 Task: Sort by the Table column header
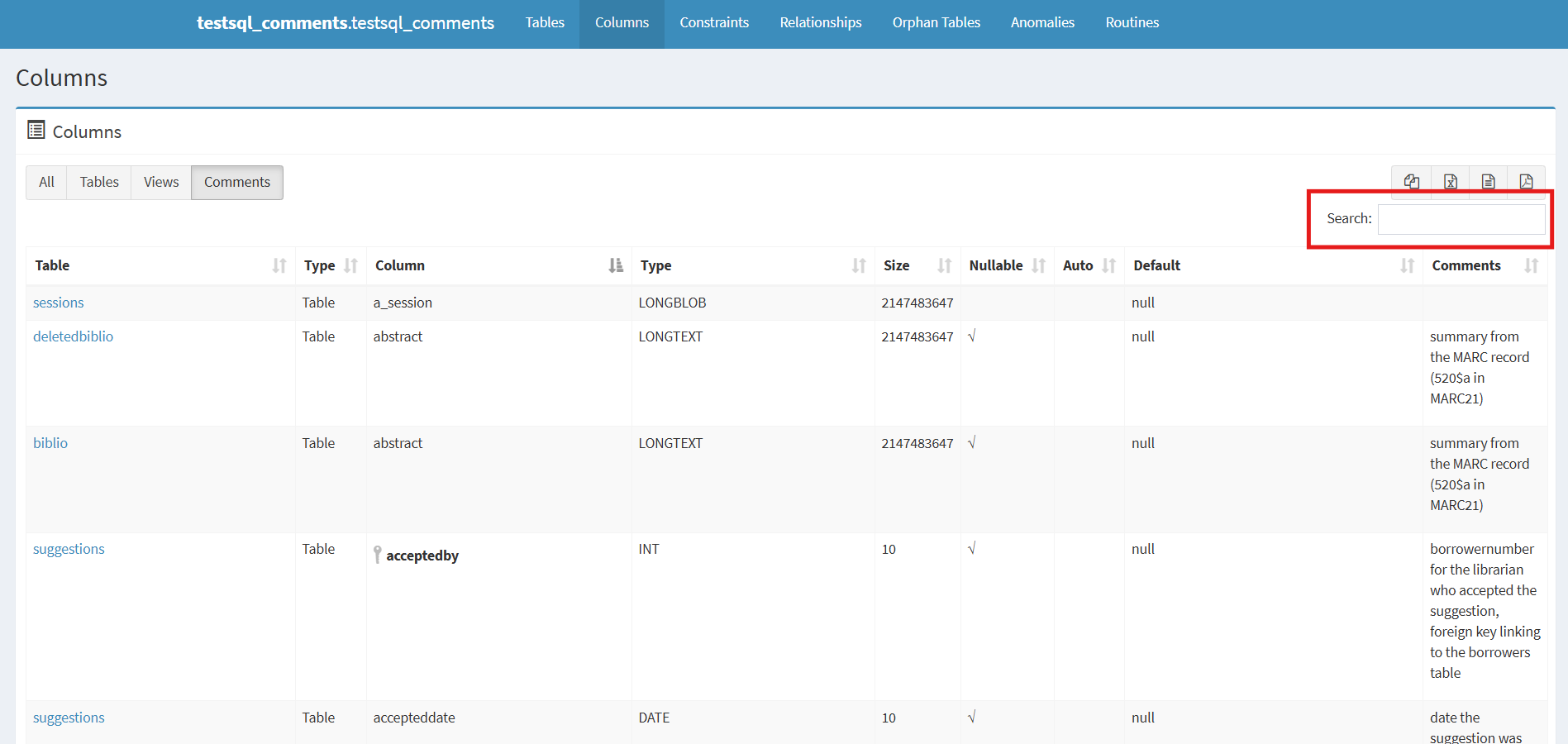point(160,265)
